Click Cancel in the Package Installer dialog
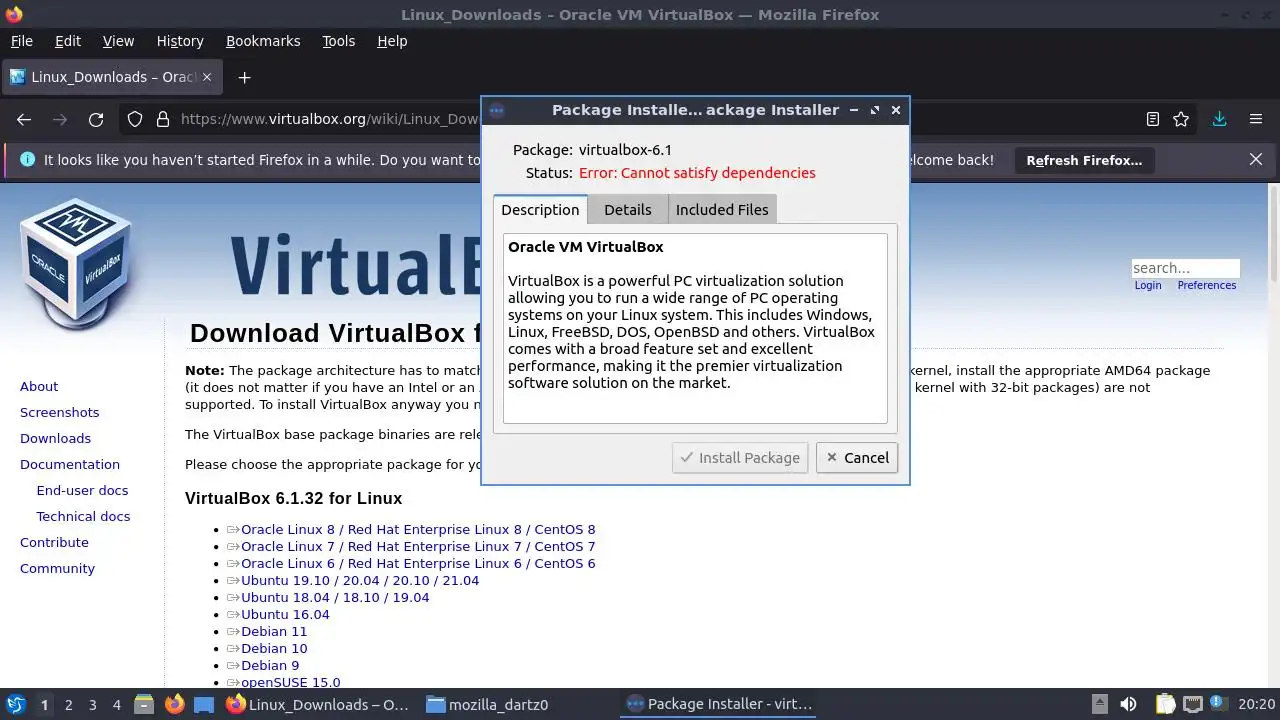 (x=857, y=457)
